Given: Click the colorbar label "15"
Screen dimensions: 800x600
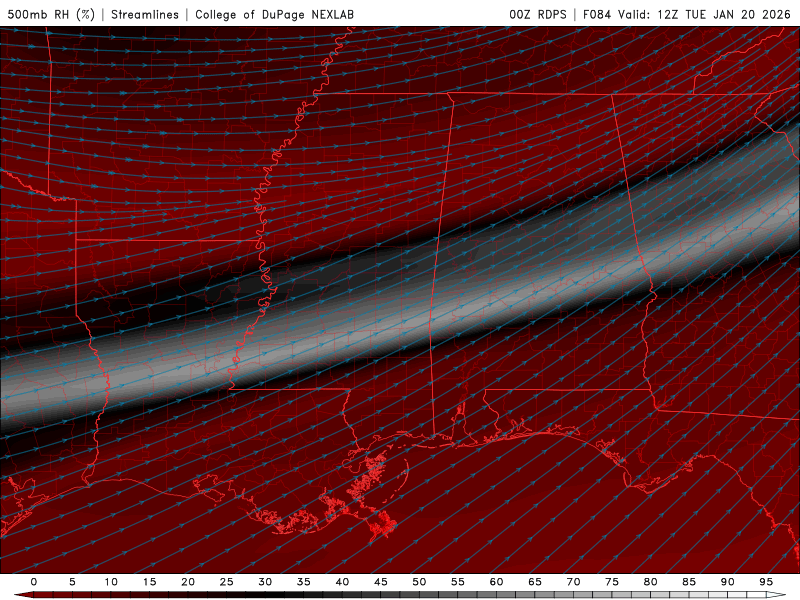Looking at the screenshot, I should [149, 582].
